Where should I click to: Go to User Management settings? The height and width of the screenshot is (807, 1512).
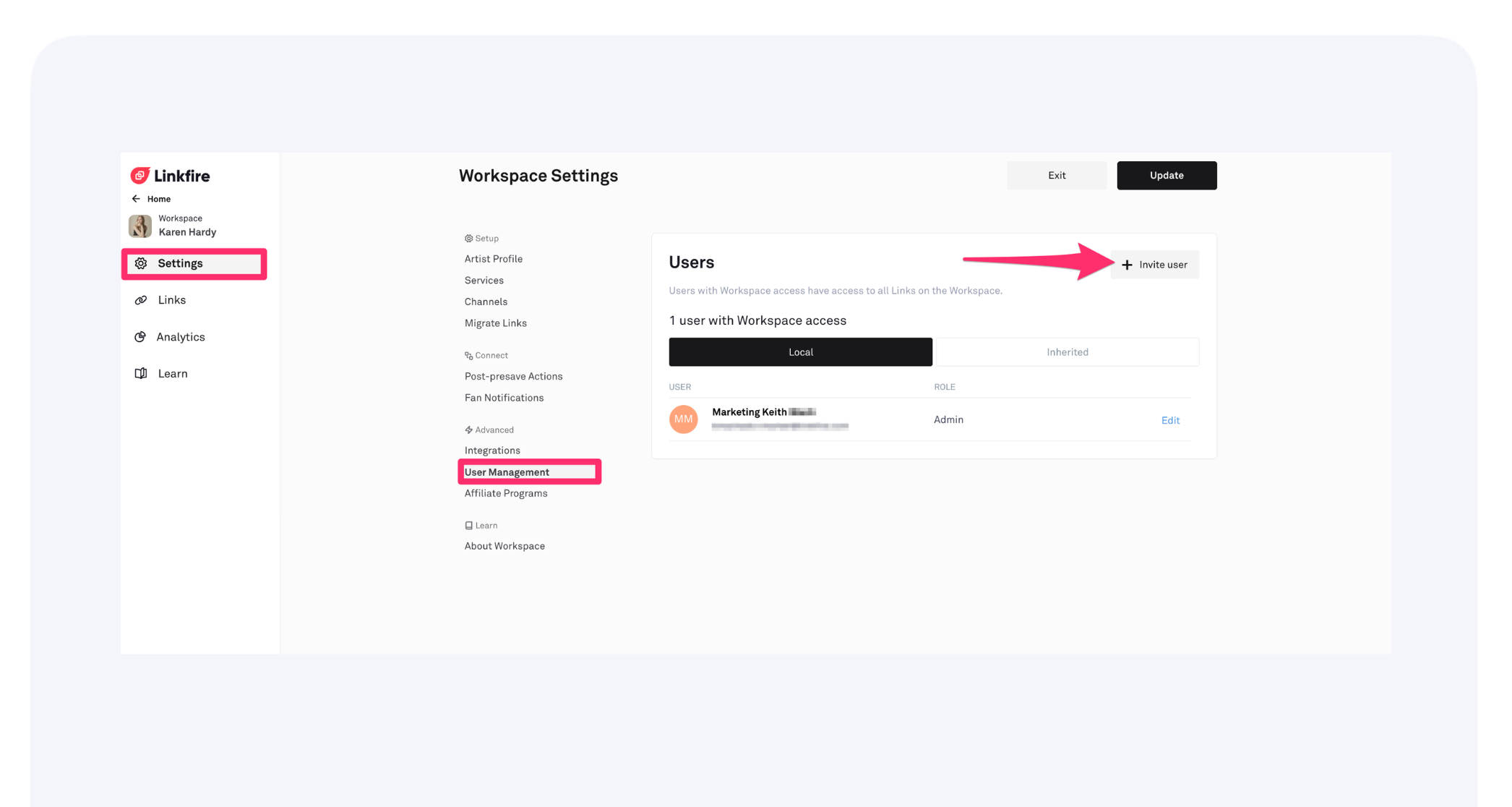click(507, 472)
